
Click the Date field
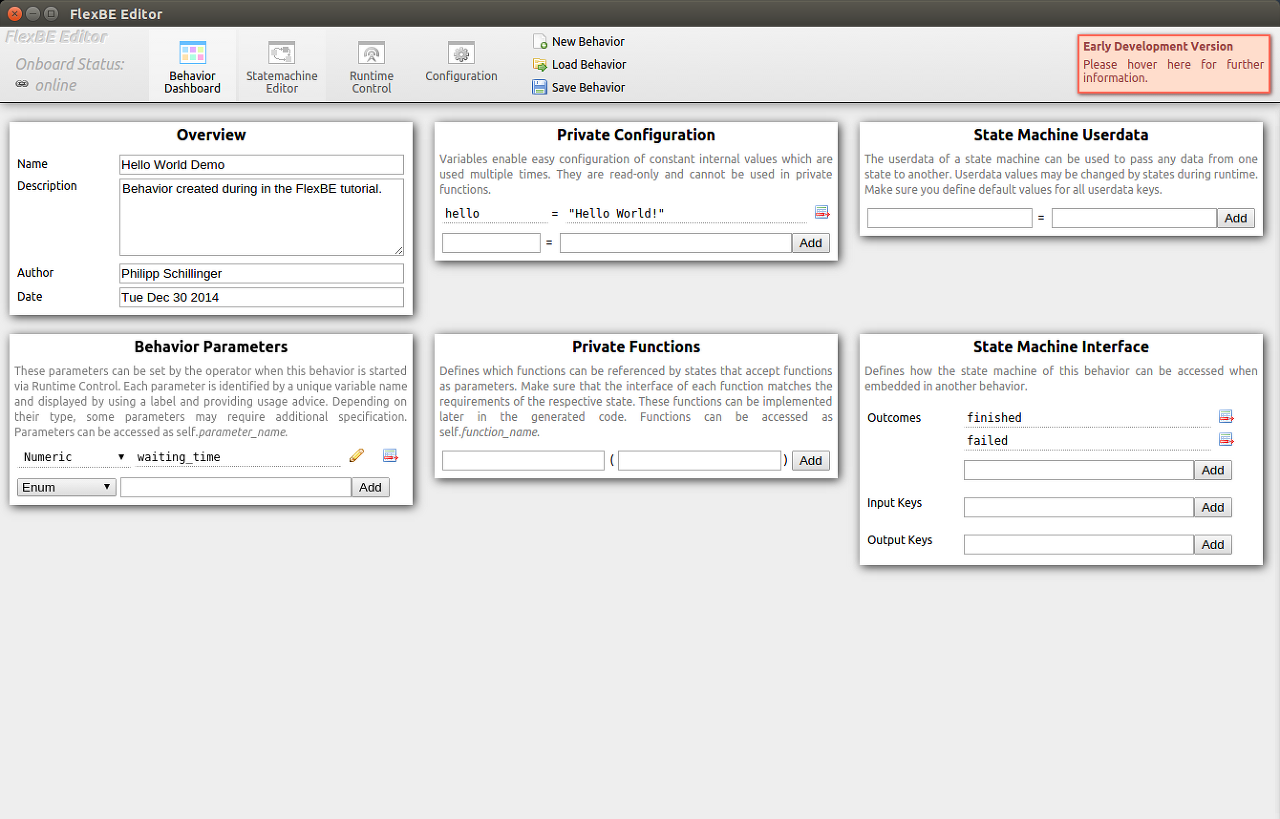tap(261, 298)
